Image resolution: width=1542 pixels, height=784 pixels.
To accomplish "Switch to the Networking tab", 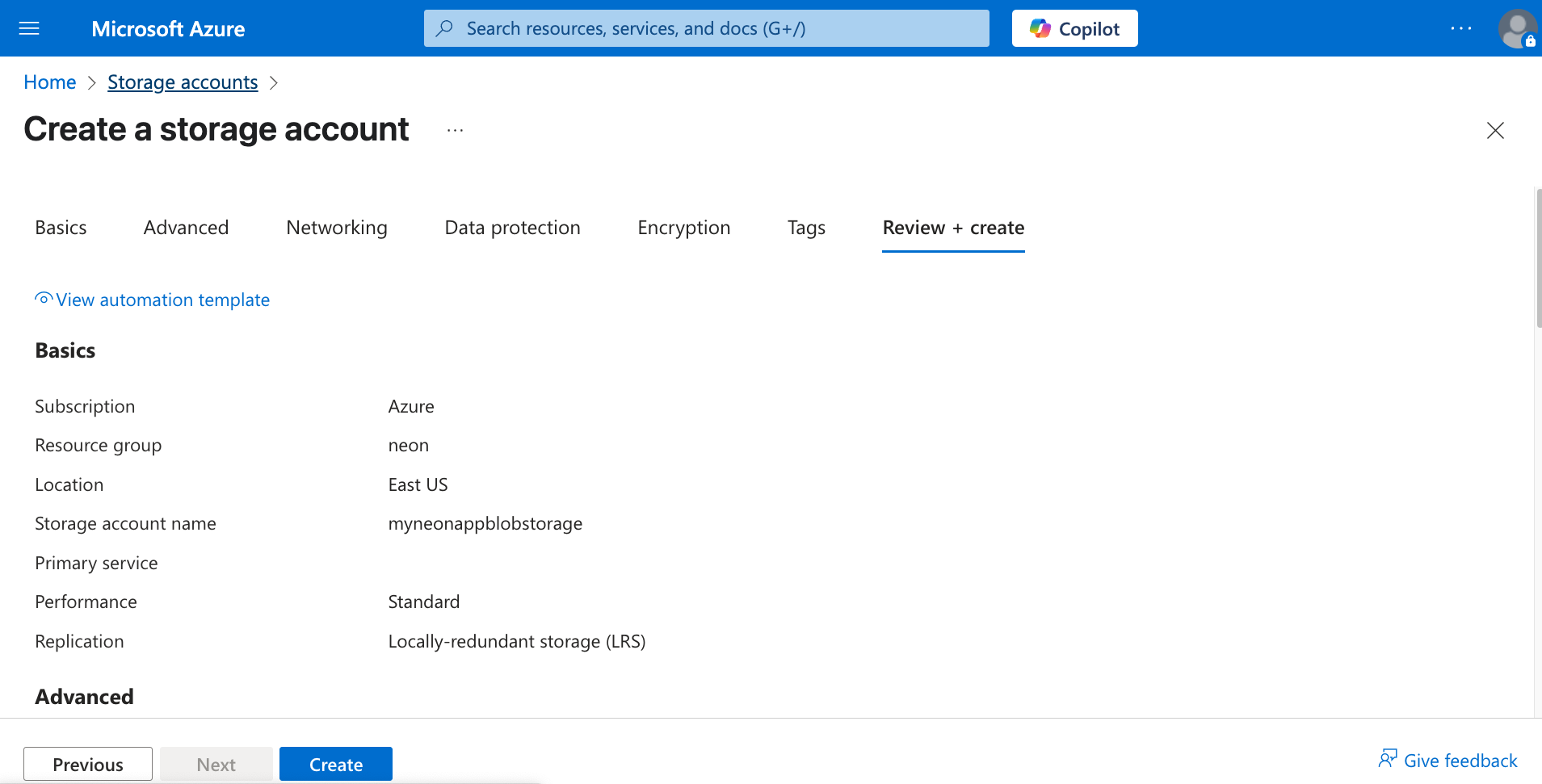I will (x=336, y=228).
